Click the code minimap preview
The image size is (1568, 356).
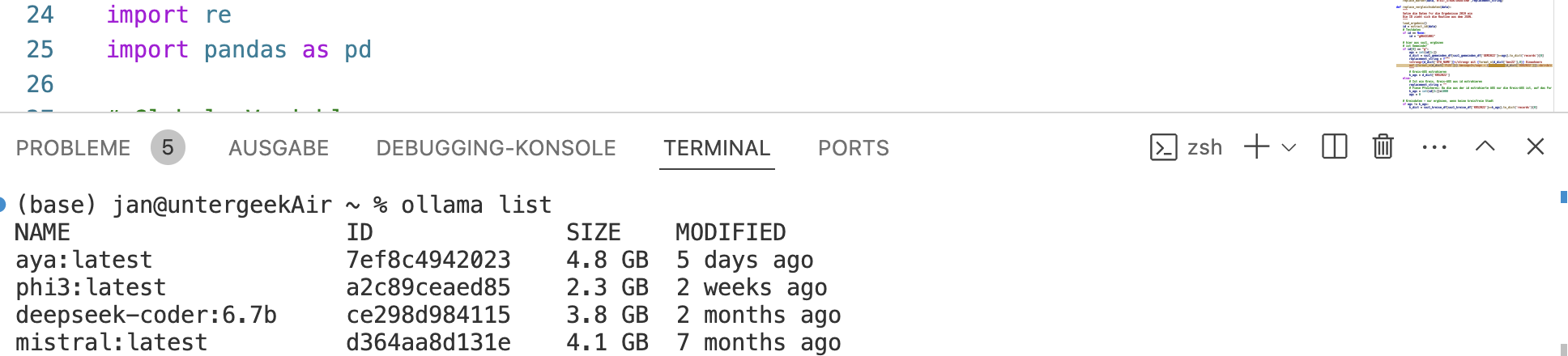[x=1474, y=55]
